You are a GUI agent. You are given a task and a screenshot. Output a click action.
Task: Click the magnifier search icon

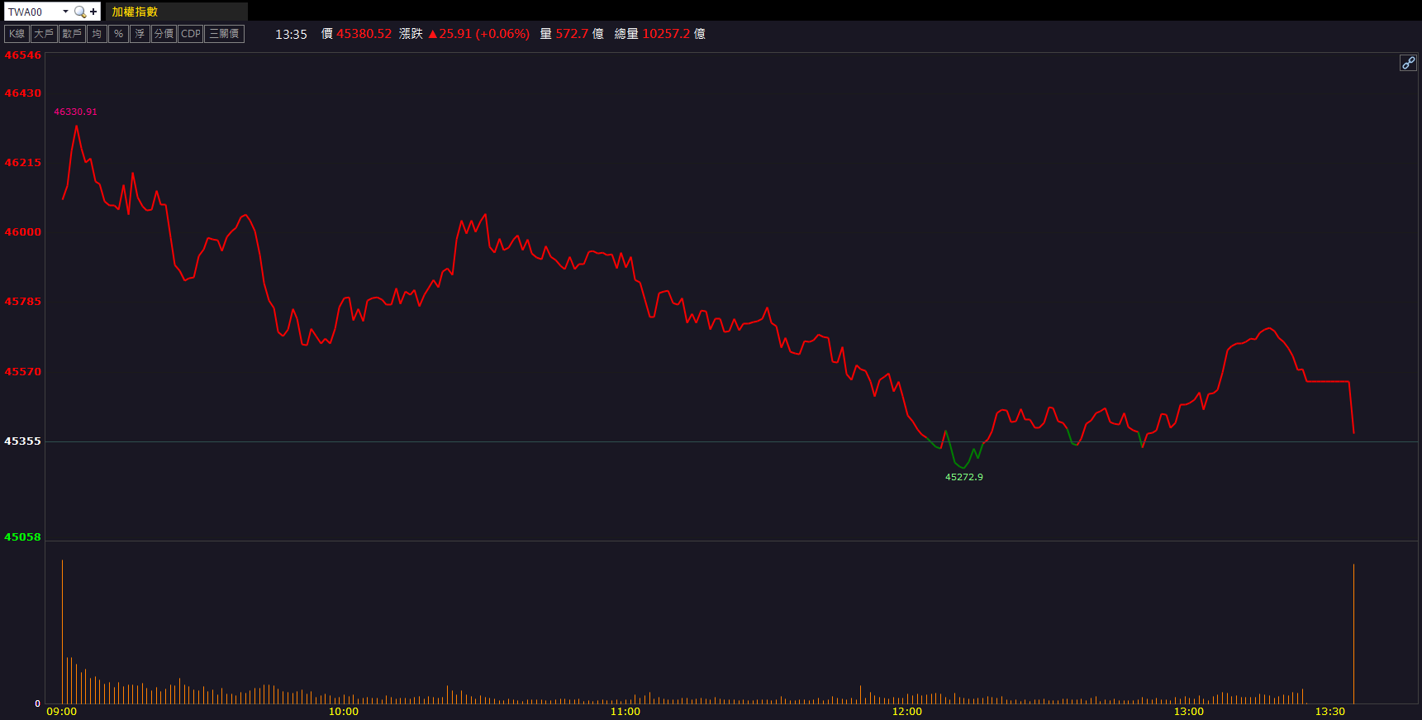tap(80, 12)
